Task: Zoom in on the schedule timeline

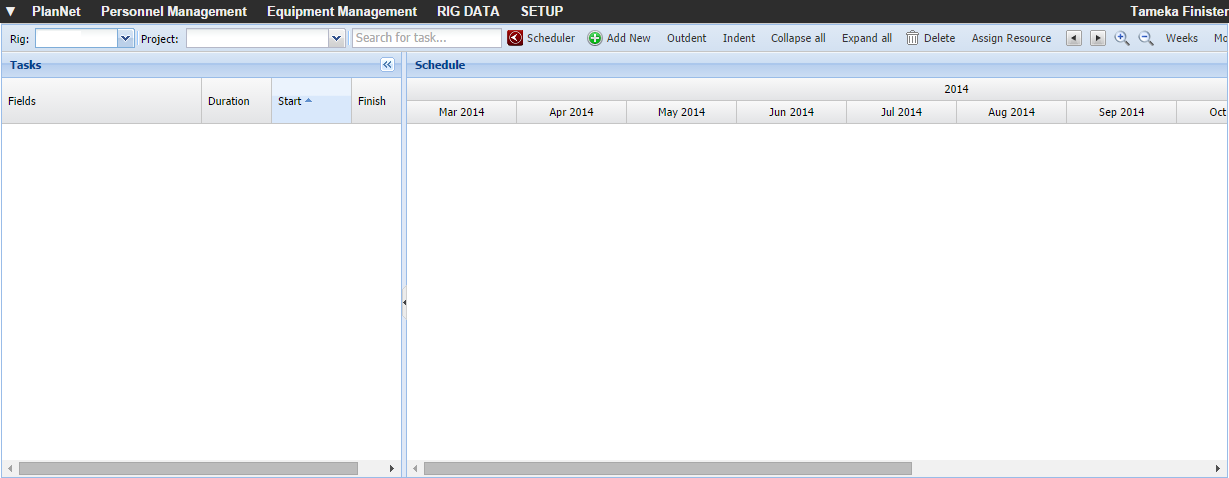Action: pyautogui.click(x=1122, y=38)
